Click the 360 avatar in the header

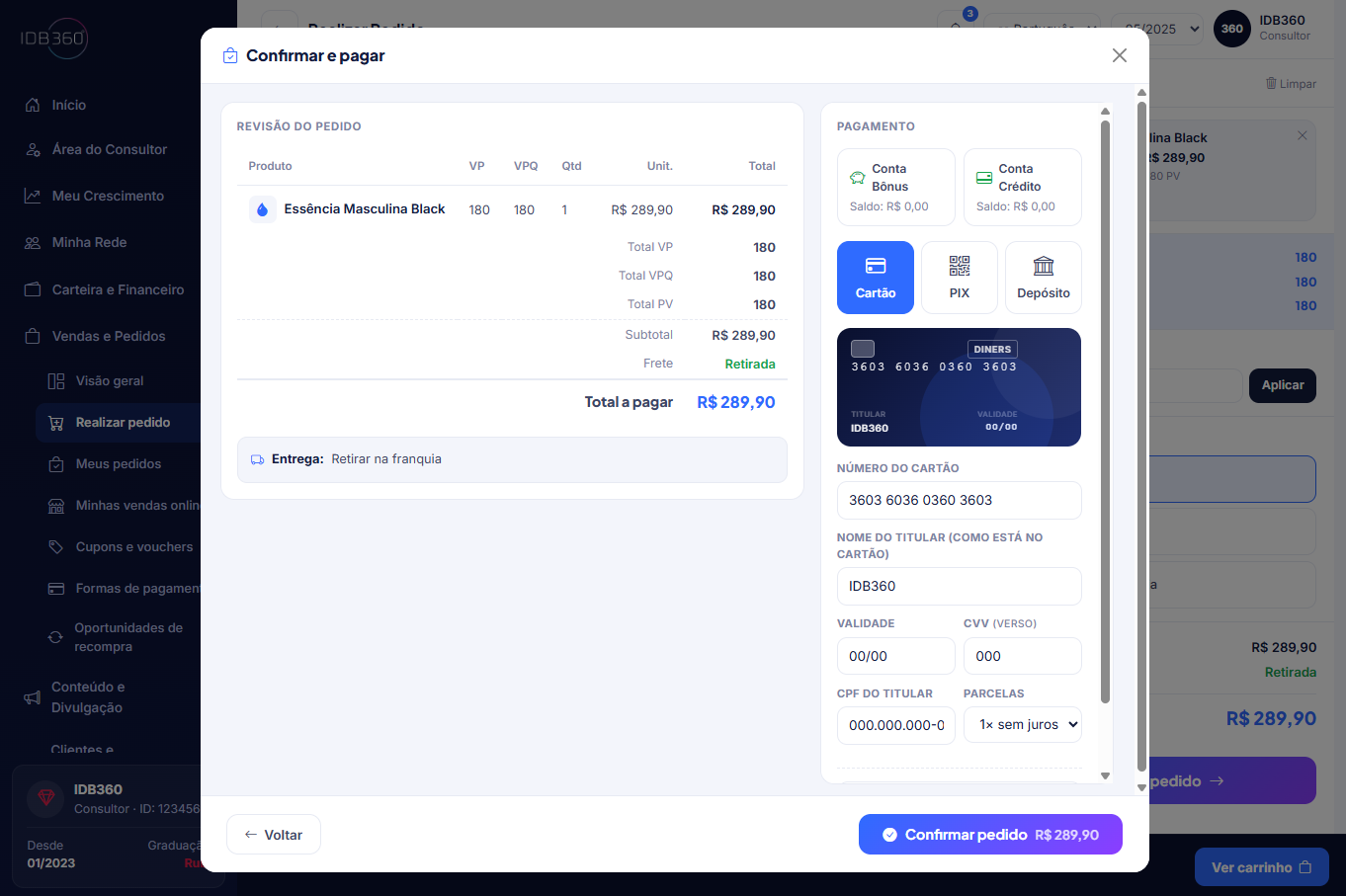pos(1232,29)
